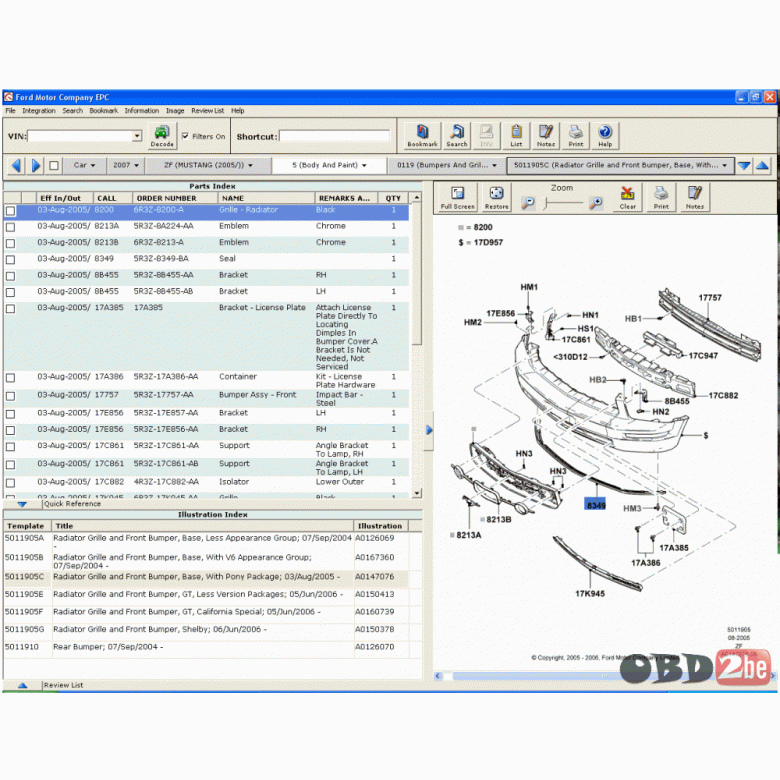Click the Decode VIN car icon
Screen dimensions: 780x780
pyautogui.click(x=162, y=136)
